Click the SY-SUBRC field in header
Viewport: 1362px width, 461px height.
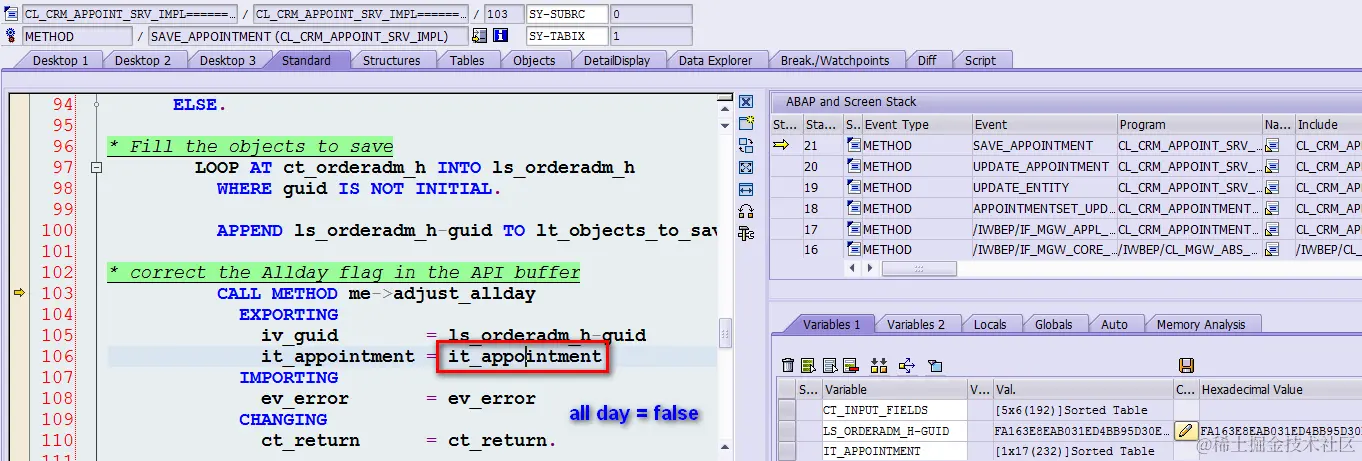click(567, 14)
